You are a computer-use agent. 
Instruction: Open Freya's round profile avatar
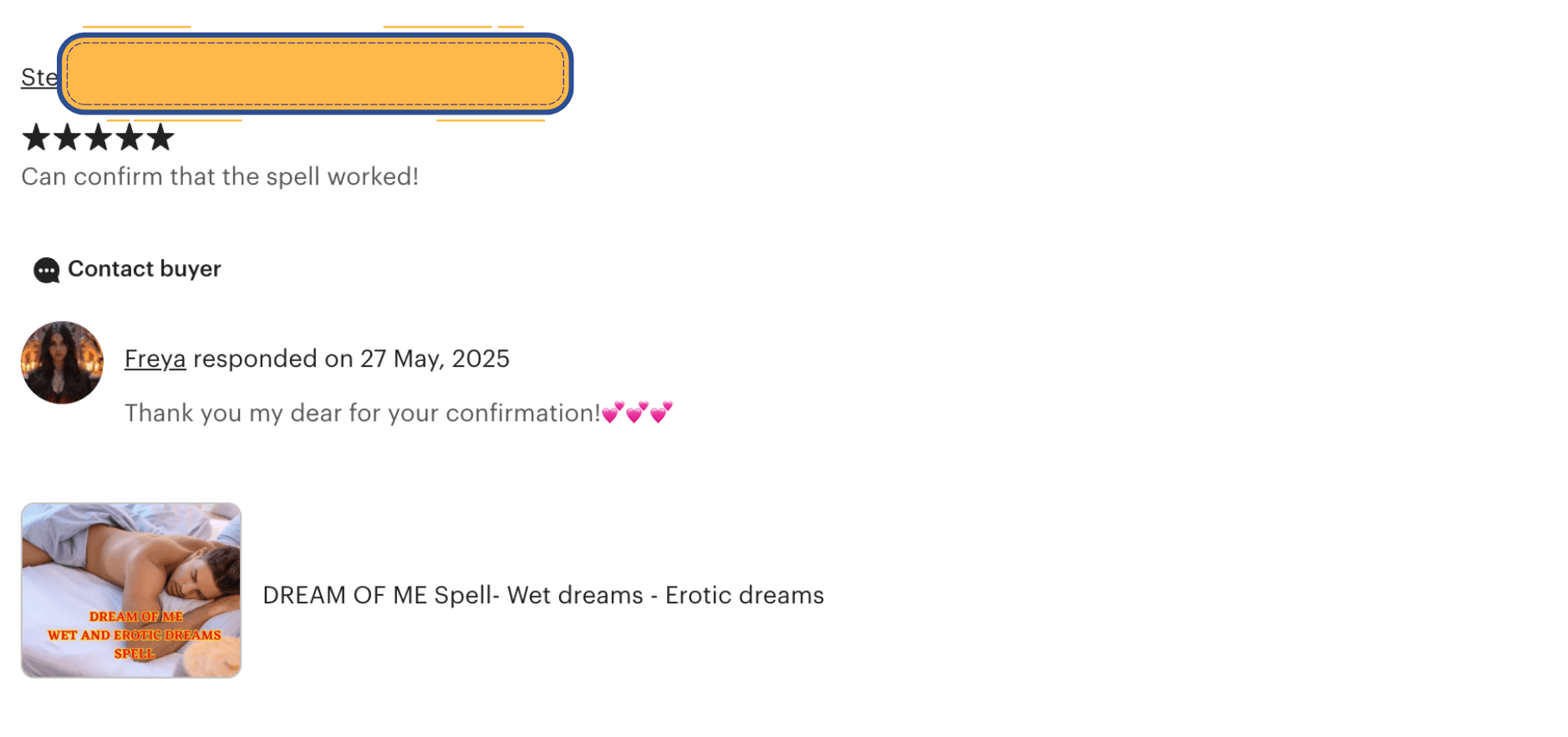(62, 363)
